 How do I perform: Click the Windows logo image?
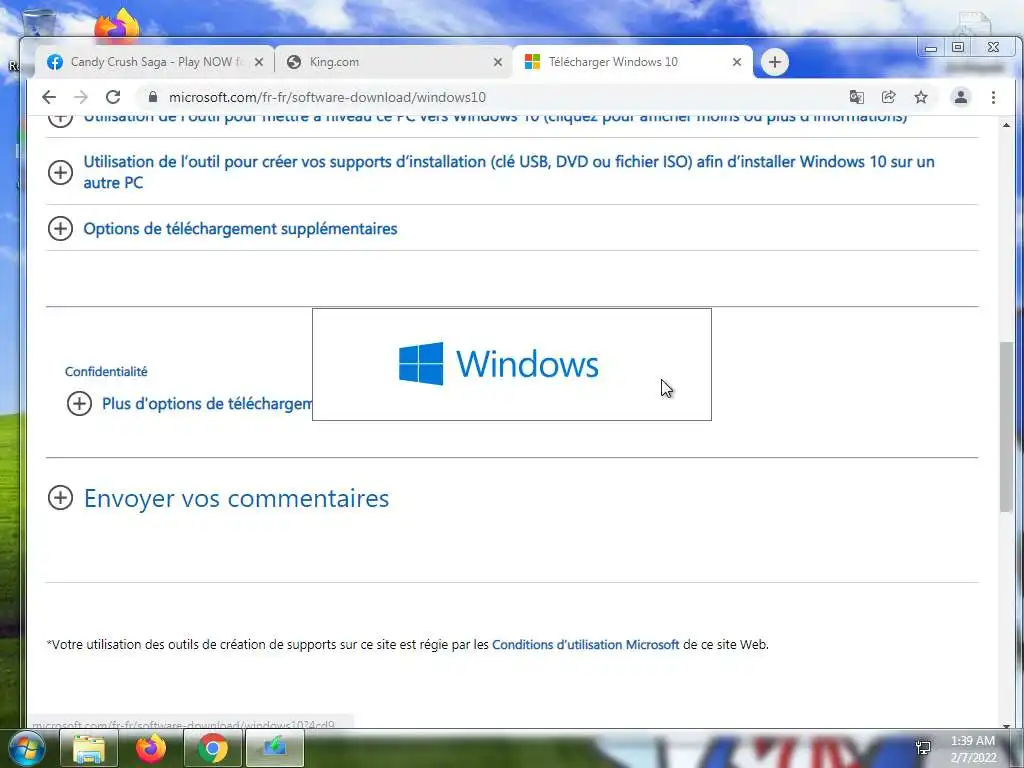498,364
